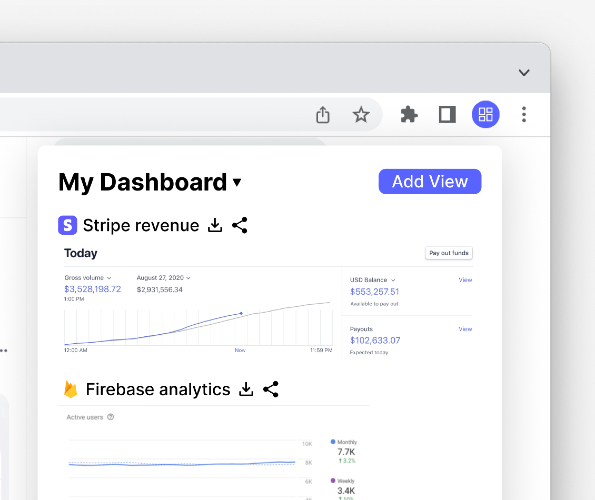Click the $2,931,556.34 comparison amount
The height and width of the screenshot is (500, 595).
pos(159,290)
